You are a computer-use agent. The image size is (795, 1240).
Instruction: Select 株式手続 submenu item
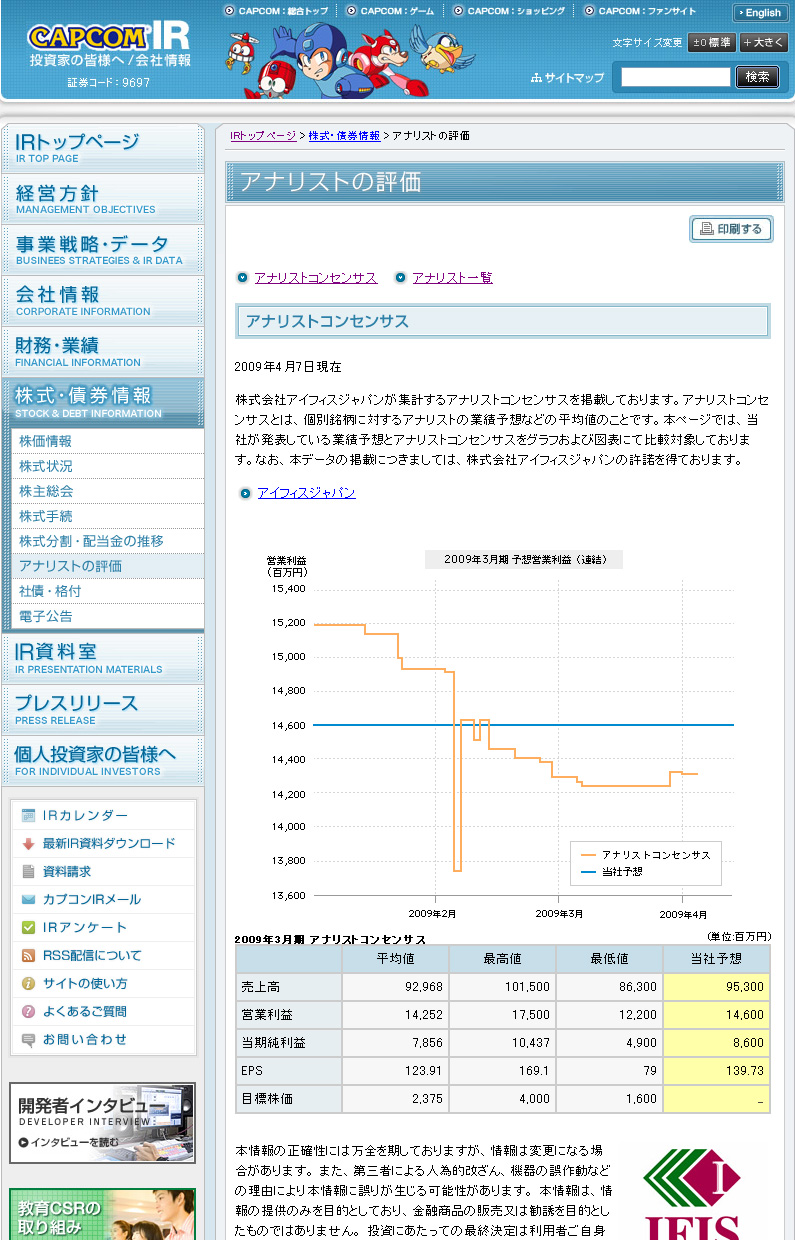click(x=108, y=516)
